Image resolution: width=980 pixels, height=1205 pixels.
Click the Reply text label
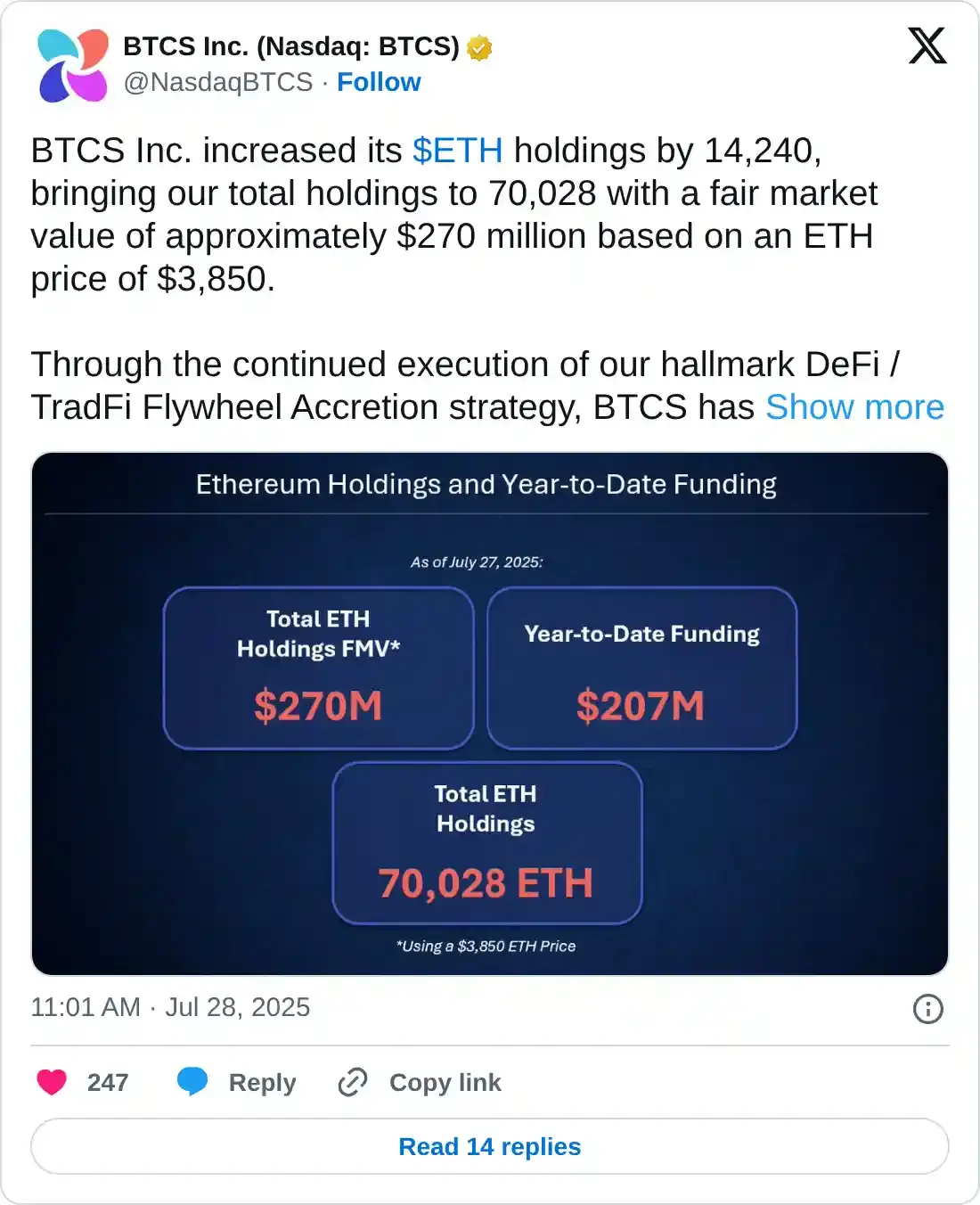click(262, 1082)
